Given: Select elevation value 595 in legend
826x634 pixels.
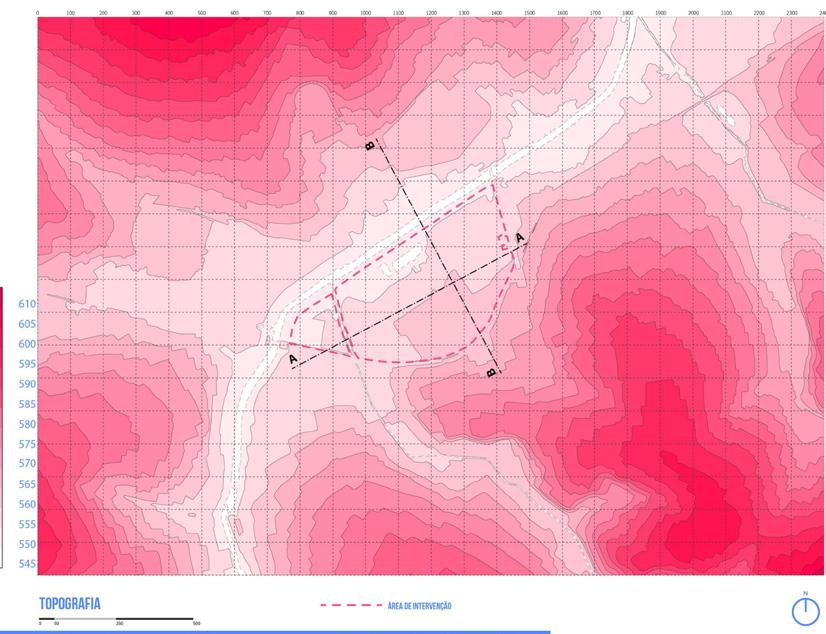Looking at the screenshot, I should (27, 364).
